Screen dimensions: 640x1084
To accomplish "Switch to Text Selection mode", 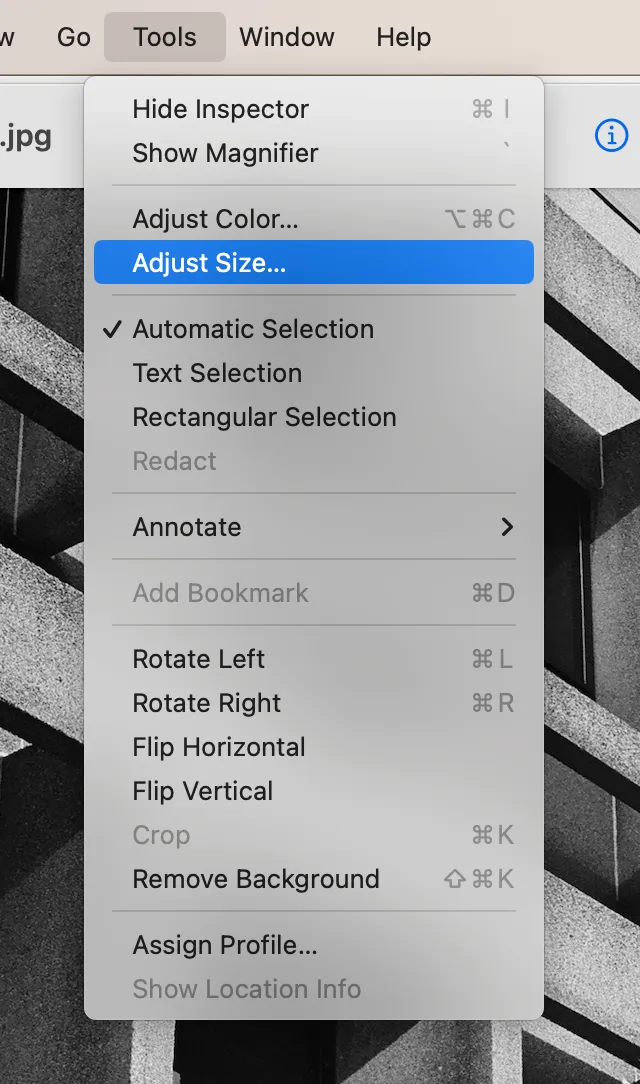I will (x=217, y=373).
